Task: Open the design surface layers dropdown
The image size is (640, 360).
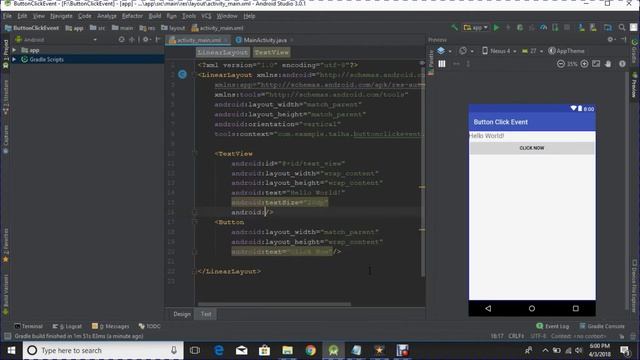Action: tap(444, 51)
